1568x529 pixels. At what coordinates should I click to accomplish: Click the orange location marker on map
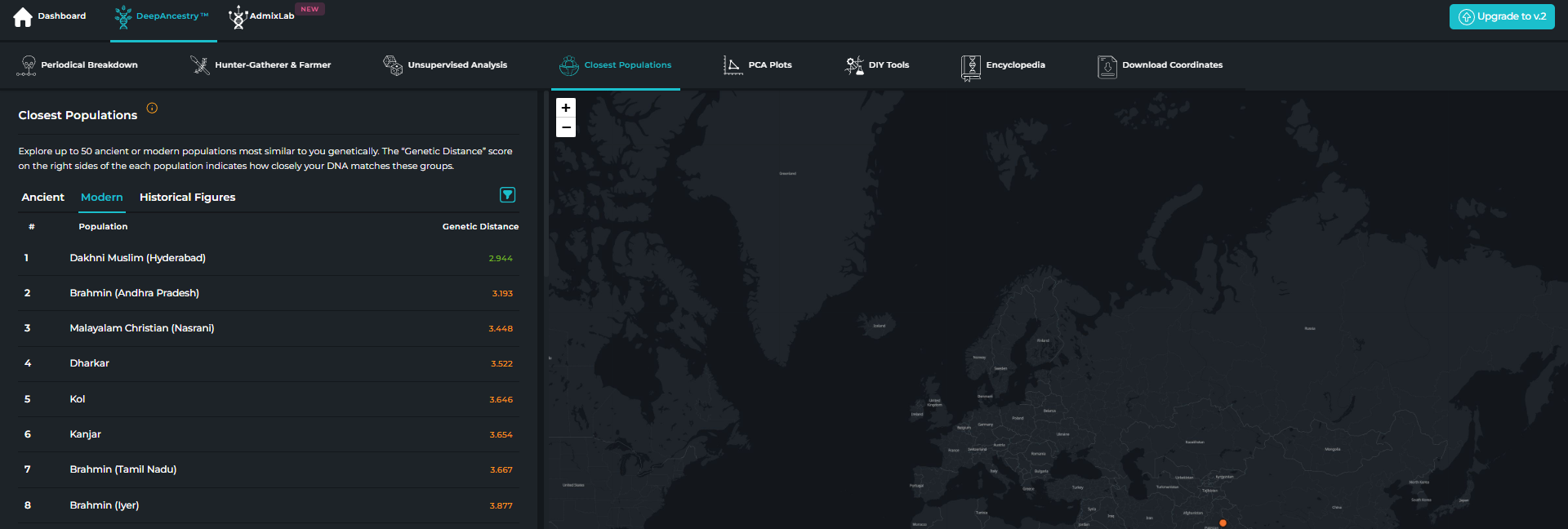pyautogui.click(x=1223, y=523)
